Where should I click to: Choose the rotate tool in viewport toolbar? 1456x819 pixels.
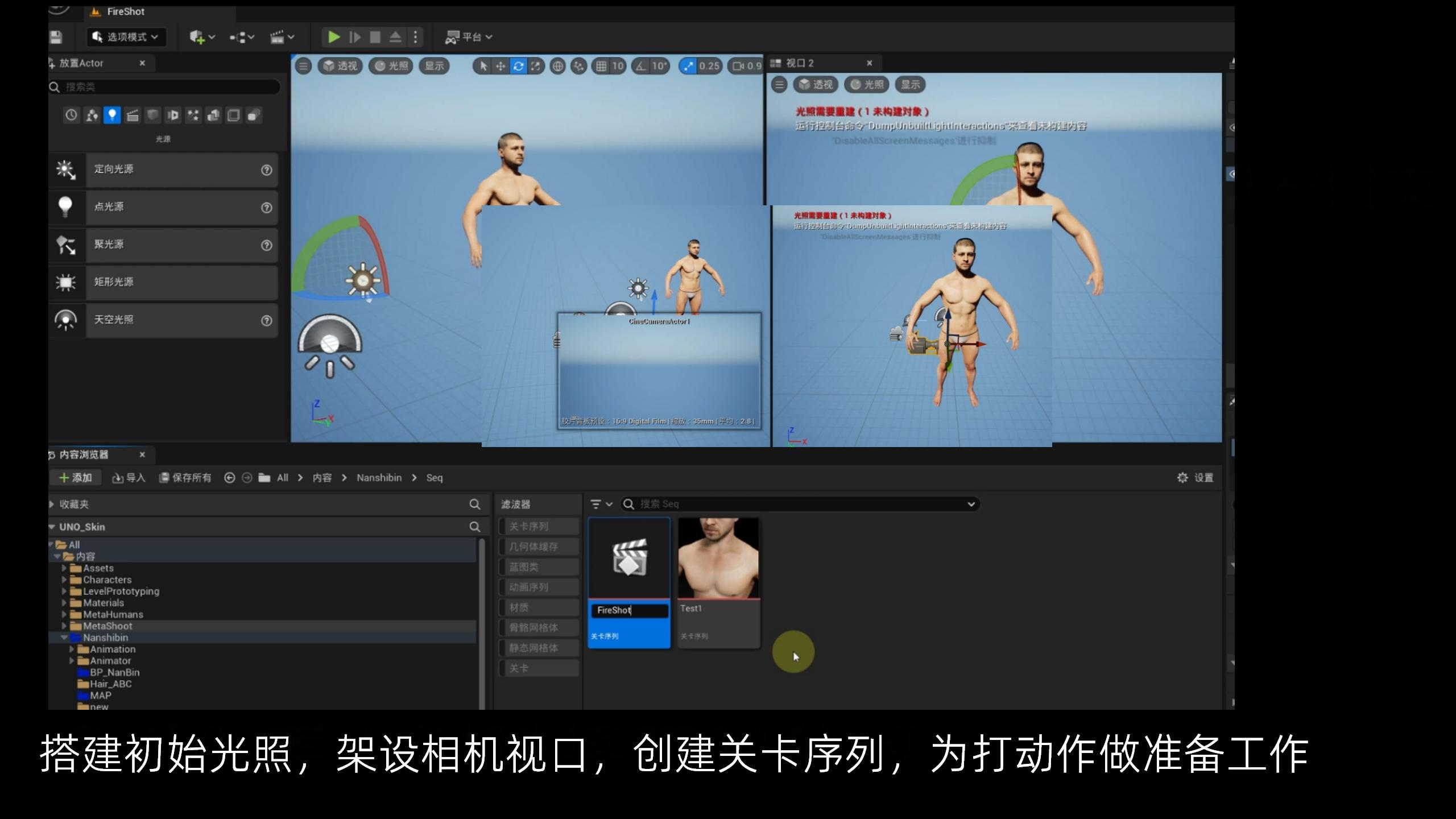[x=518, y=66]
